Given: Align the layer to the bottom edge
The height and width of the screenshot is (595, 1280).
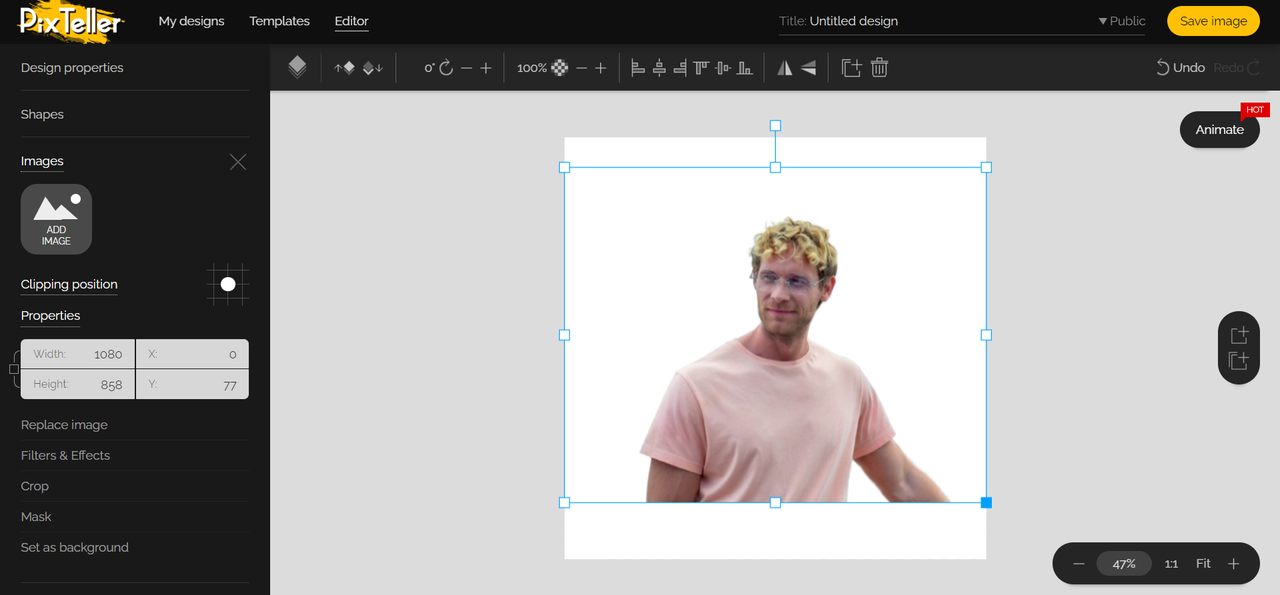Looking at the screenshot, I should pos(744,68).
